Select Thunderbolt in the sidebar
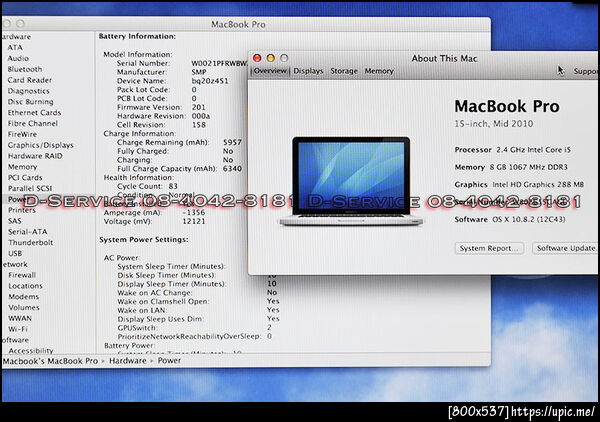600x422 pixels. (x=31, y=242)
